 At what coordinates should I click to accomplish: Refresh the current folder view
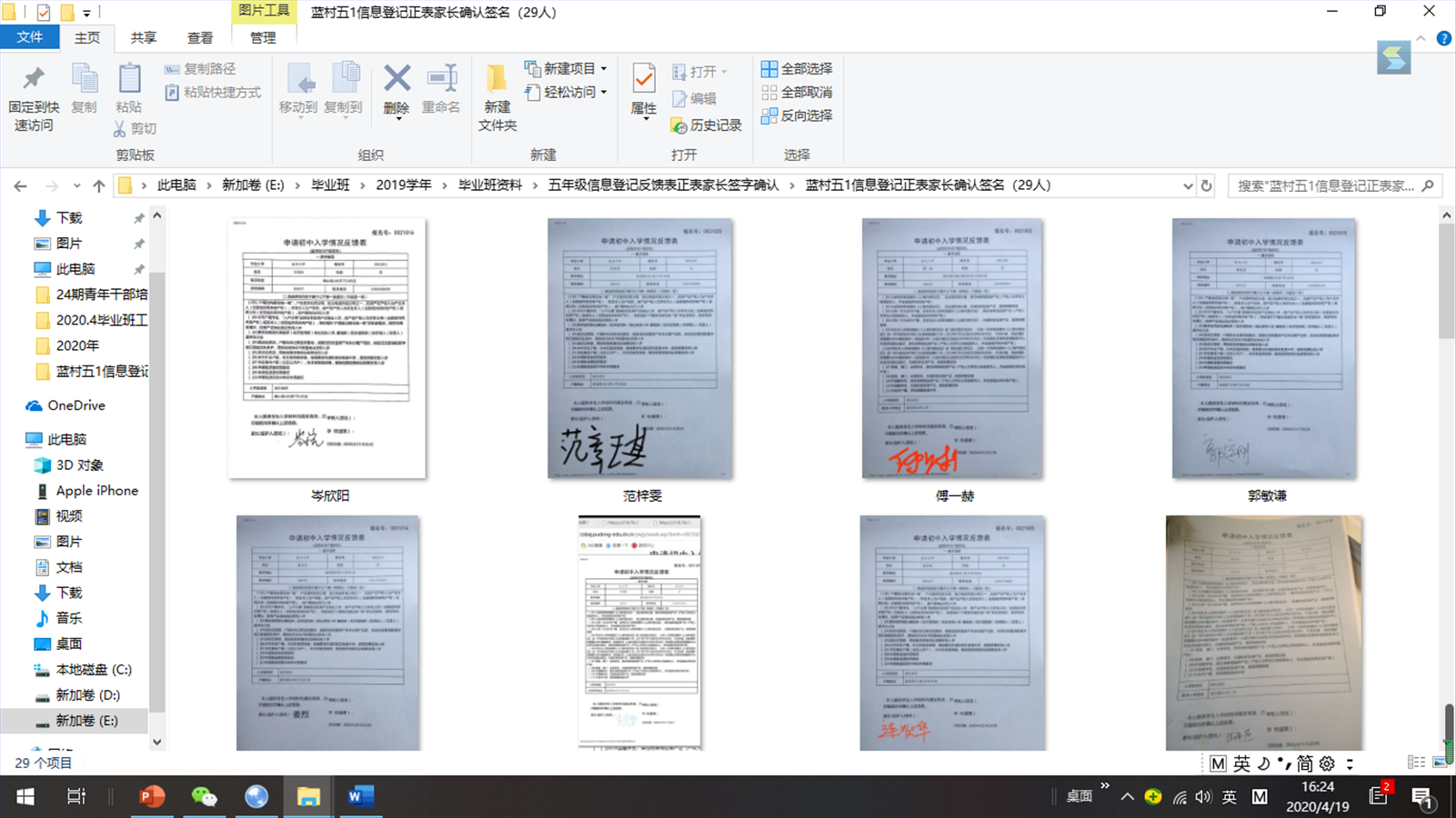point(1206,185)
